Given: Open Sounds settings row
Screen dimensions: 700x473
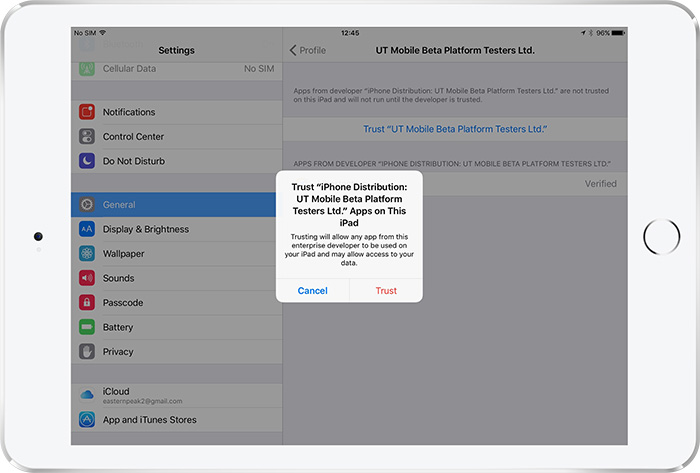Looking at the screenshot, I should [x=176, y=278].
